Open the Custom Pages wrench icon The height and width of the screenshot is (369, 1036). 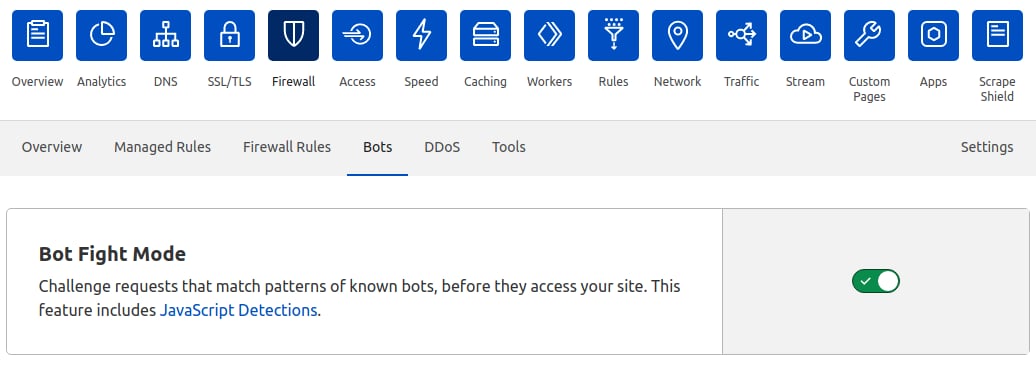[x=870, y=36]
